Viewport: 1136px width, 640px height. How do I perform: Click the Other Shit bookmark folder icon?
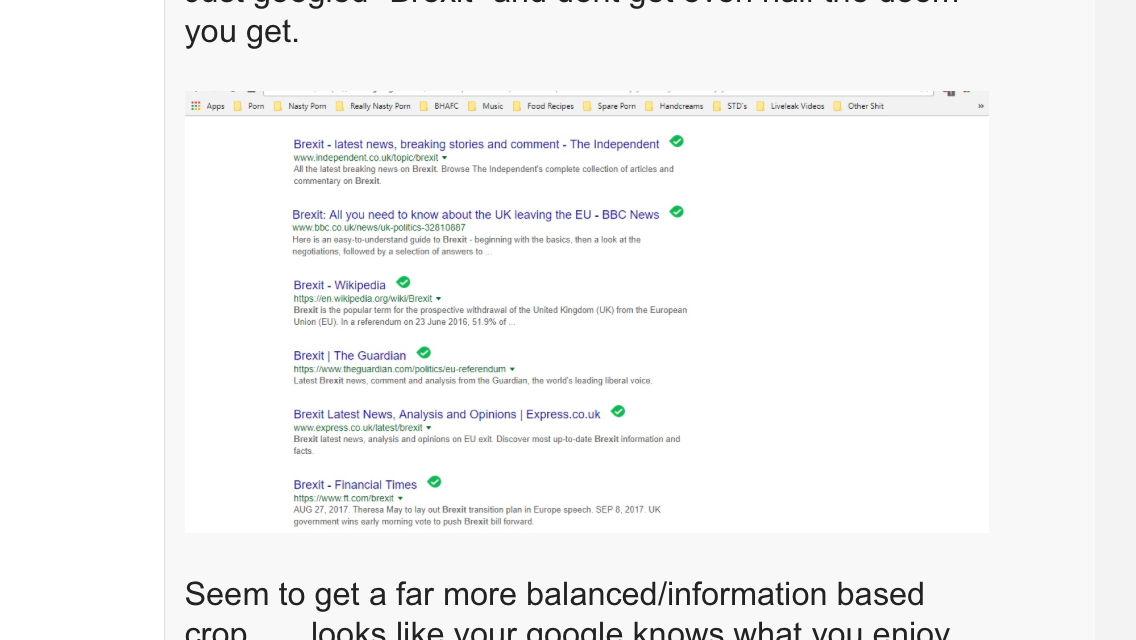click(838, 107)
